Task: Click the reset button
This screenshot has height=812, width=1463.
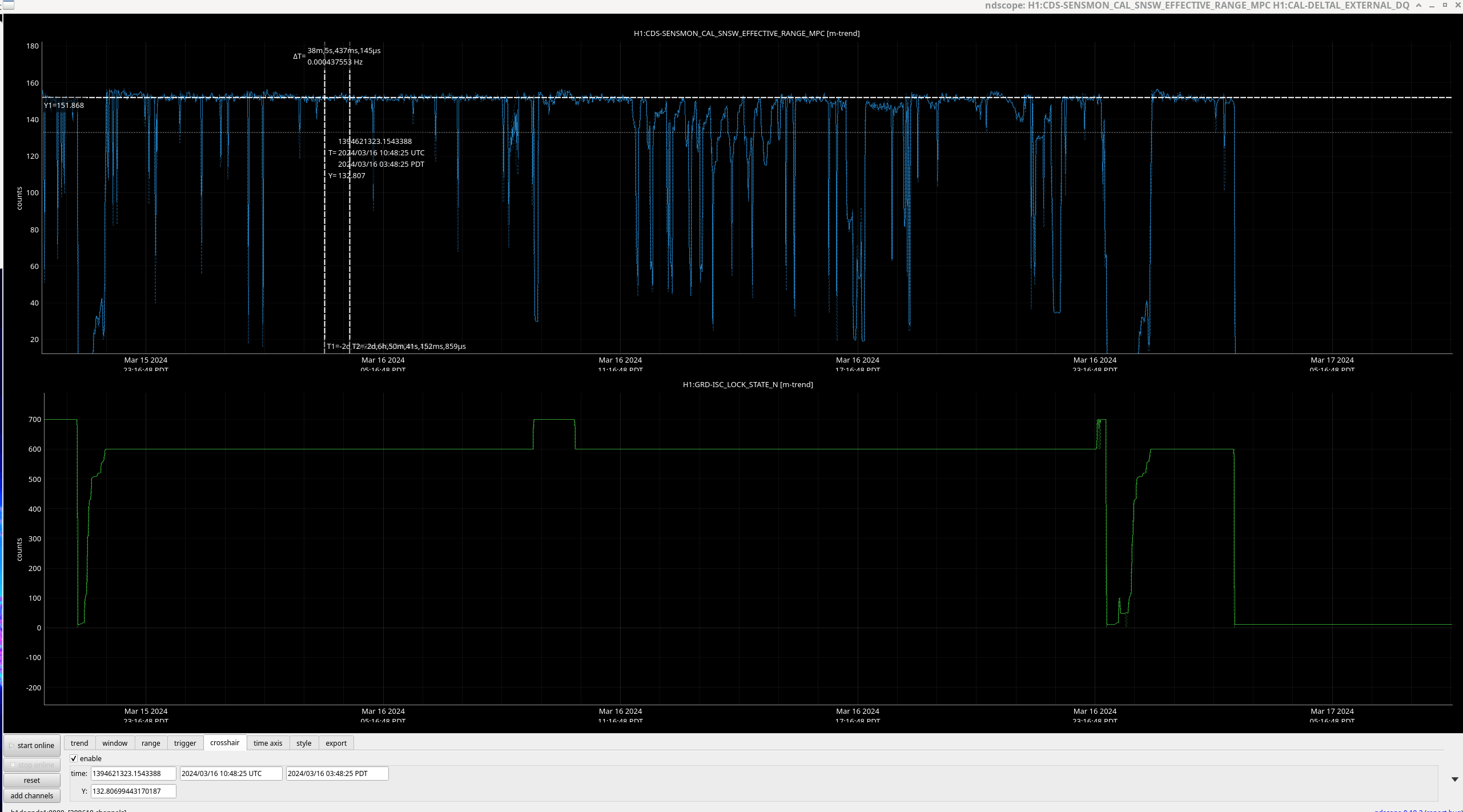Action: 32,780
